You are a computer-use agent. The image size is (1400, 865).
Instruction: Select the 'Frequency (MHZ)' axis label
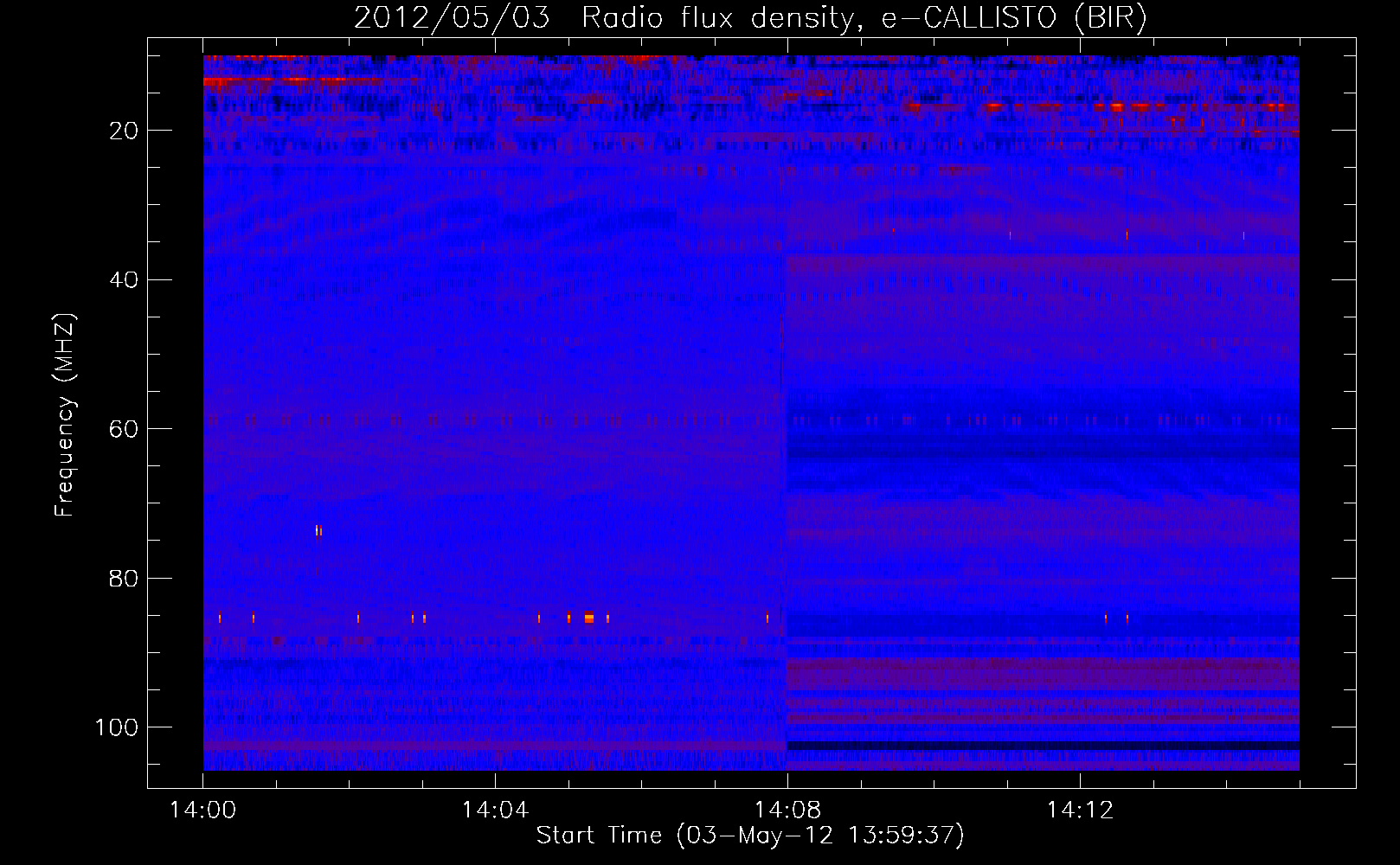tap(65, 415)
